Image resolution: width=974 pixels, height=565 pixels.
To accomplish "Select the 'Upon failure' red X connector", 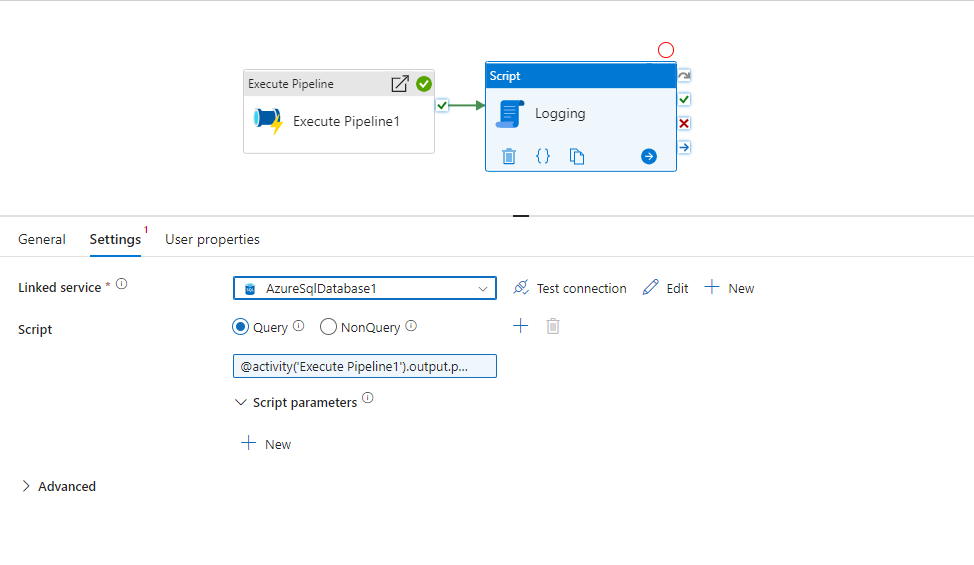I will 684,124.
